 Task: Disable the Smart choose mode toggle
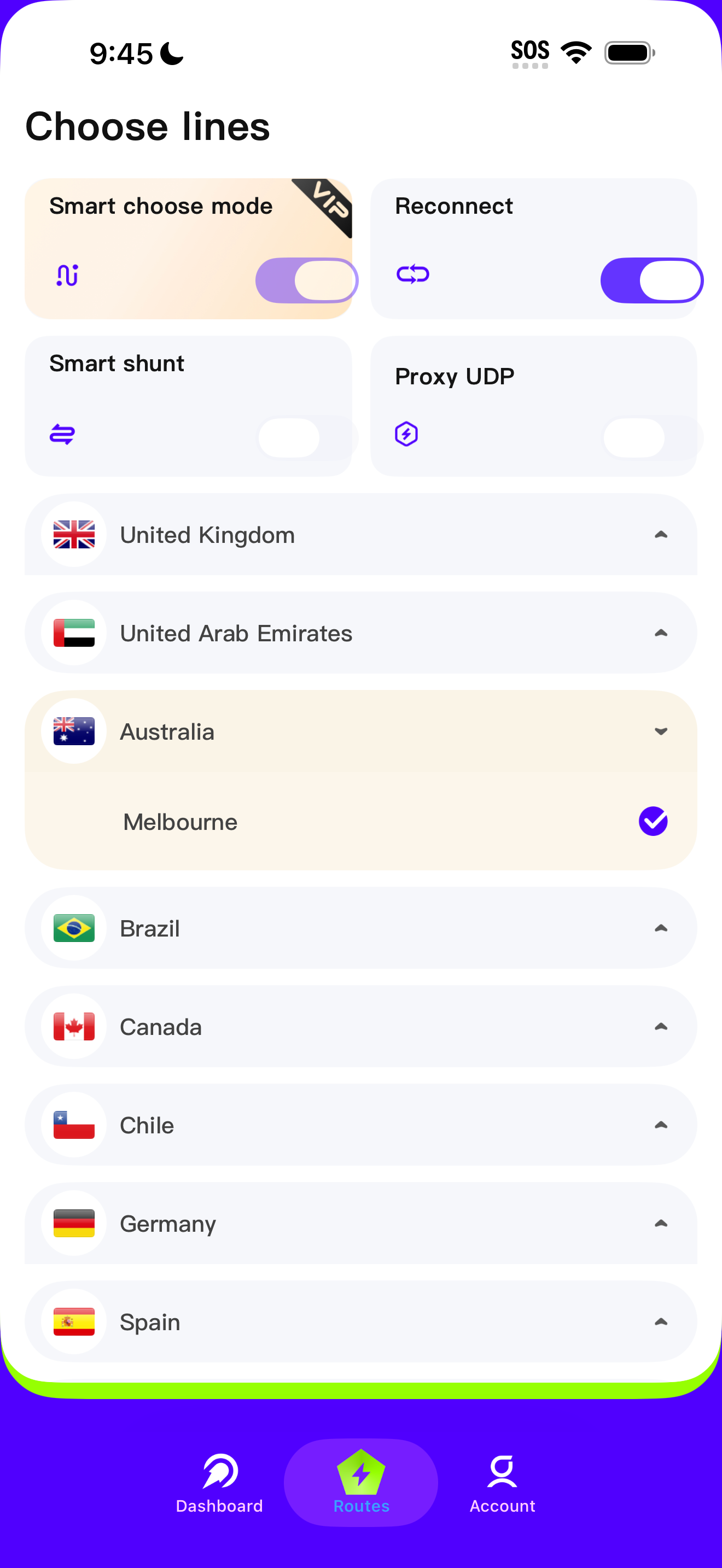coord(307,280)
